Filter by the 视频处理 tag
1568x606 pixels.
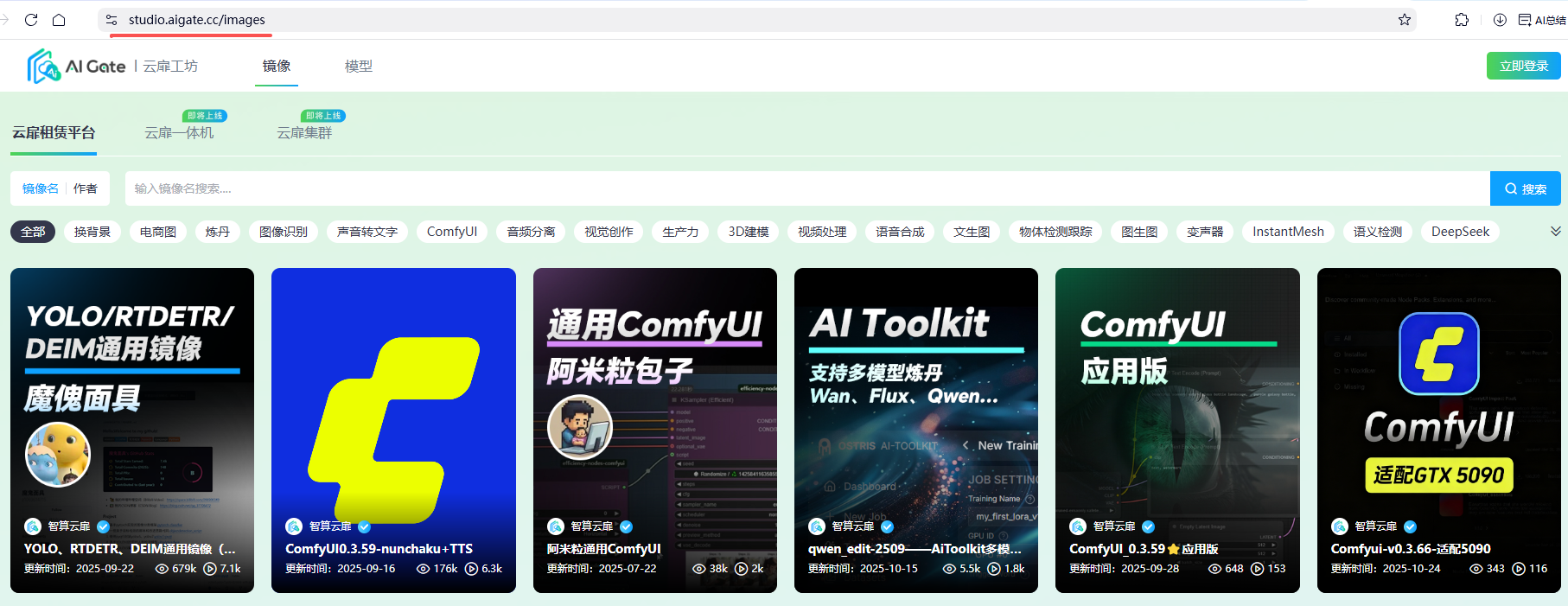coord(822,232)
